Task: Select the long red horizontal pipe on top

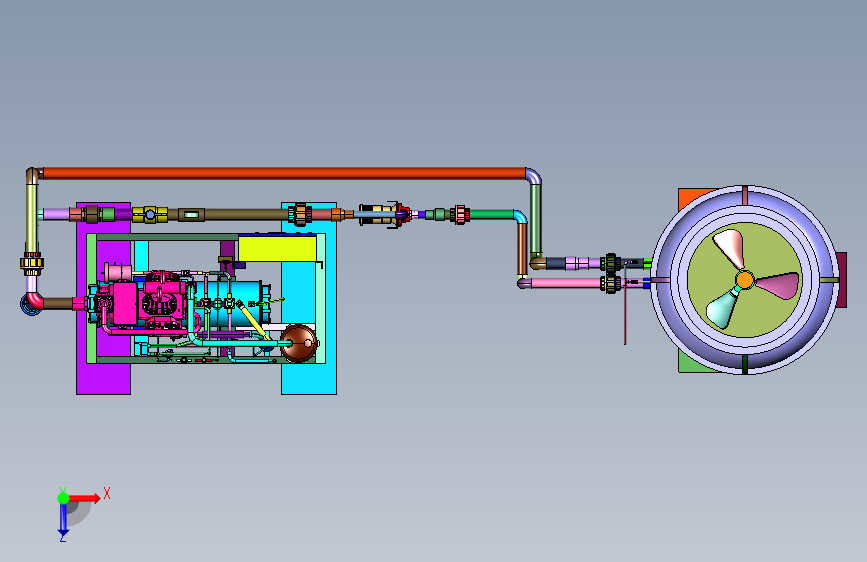Action: pos(284,173)
